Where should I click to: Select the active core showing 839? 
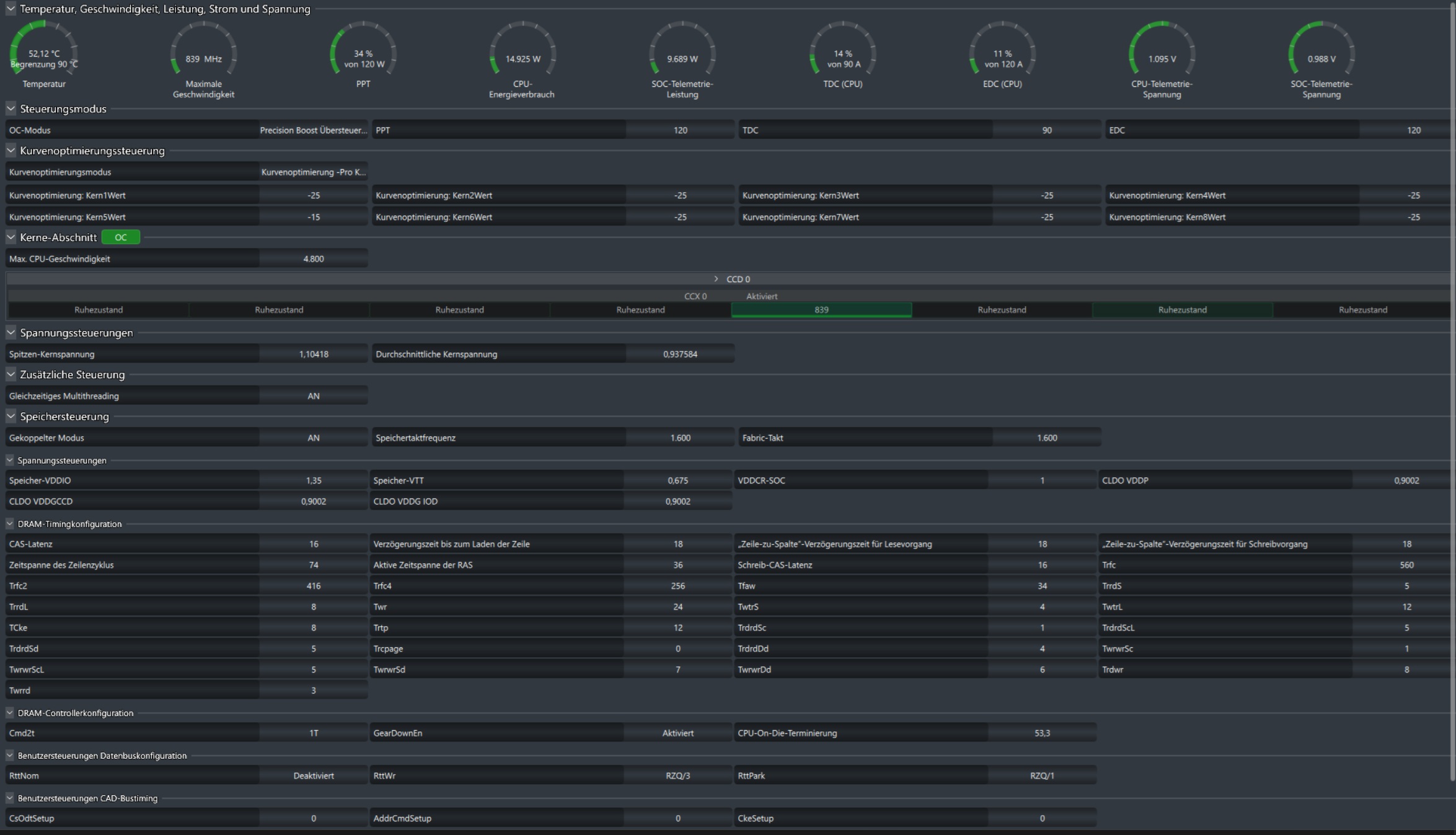click(821, 310)
